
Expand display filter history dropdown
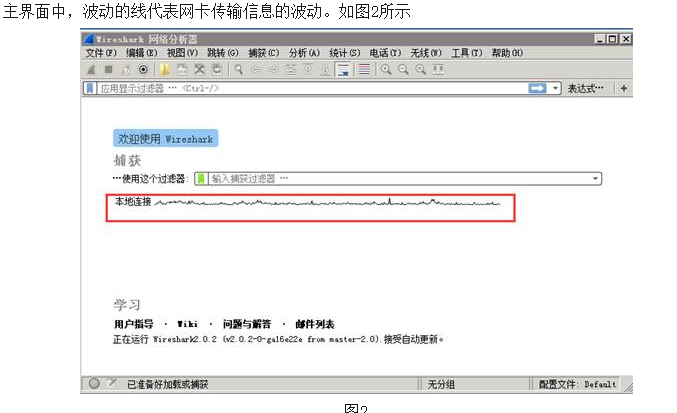click(x=555, y=88)
